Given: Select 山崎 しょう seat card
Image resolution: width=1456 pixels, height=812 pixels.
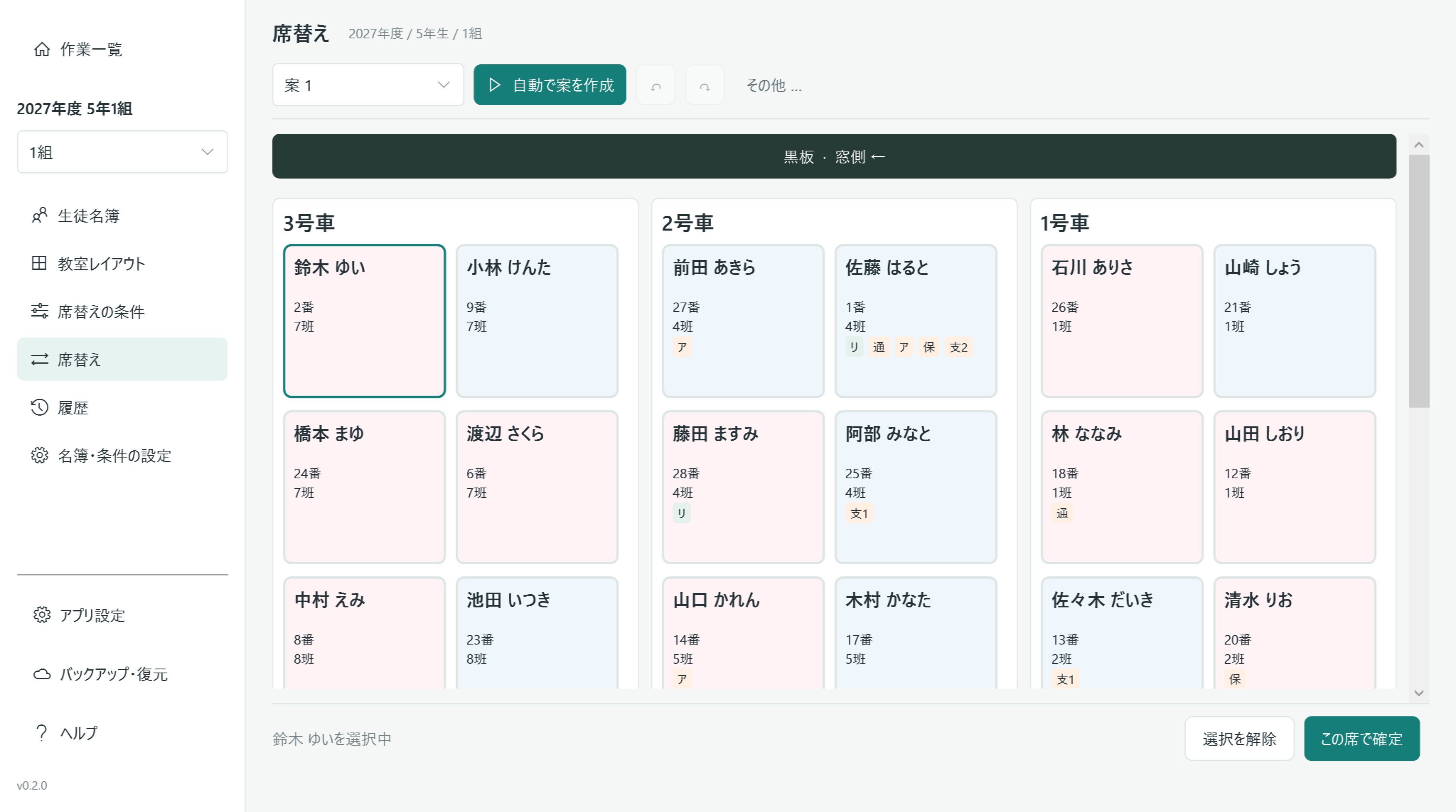Looking at the screenshot, I should pyautogui.click(x=1294, y=321).
